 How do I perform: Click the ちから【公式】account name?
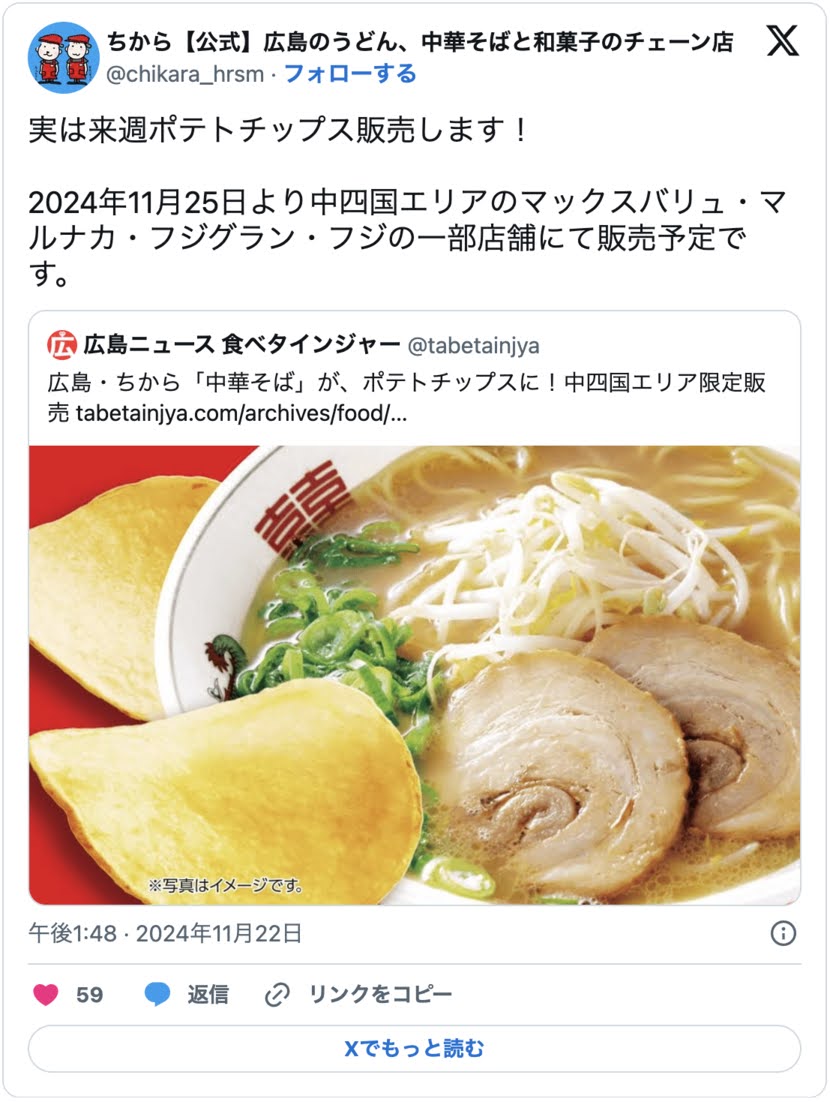coord(420,42)
